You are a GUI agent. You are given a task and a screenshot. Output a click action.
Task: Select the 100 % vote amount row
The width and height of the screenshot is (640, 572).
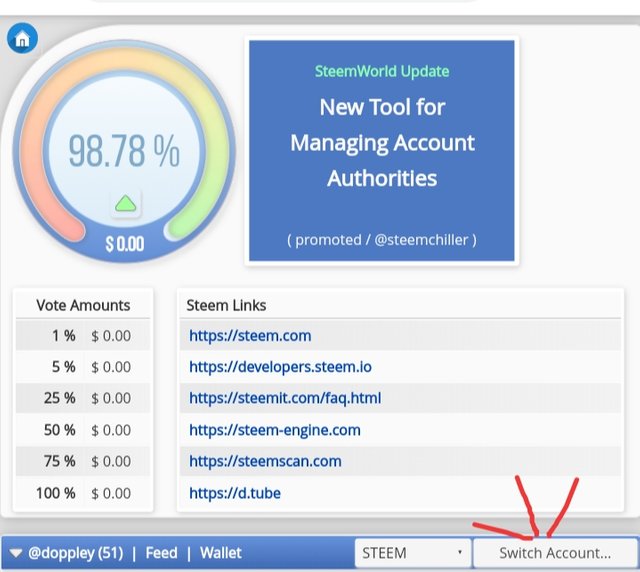(83, 493)
